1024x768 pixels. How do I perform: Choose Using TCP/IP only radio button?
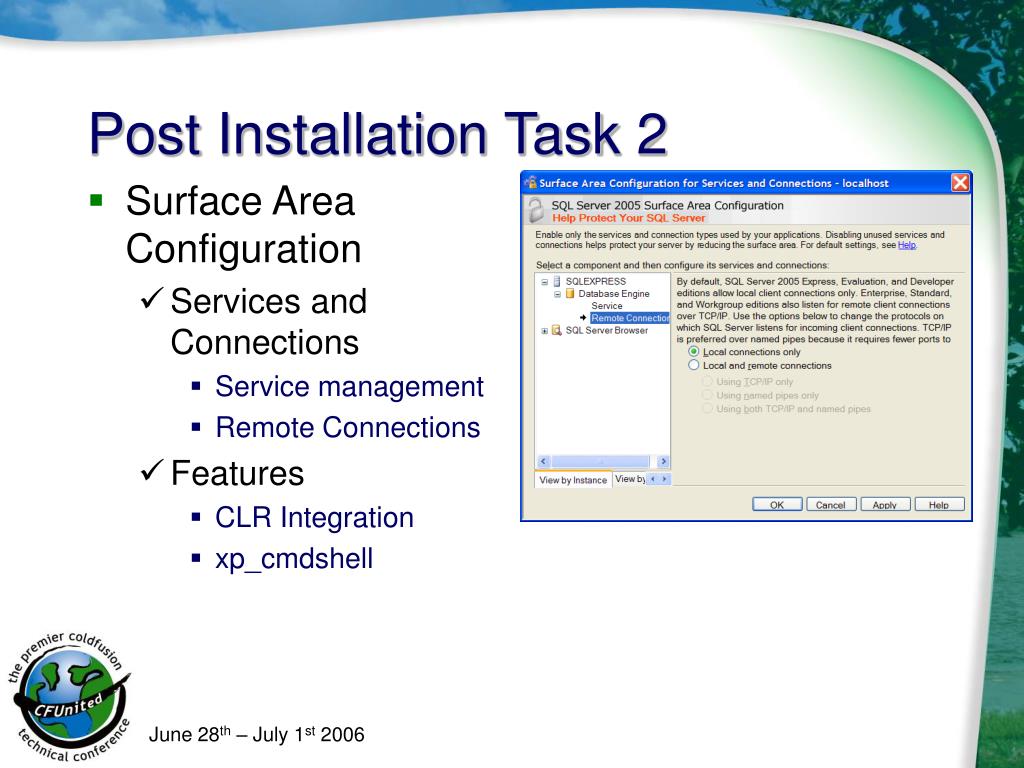[707, 381]
